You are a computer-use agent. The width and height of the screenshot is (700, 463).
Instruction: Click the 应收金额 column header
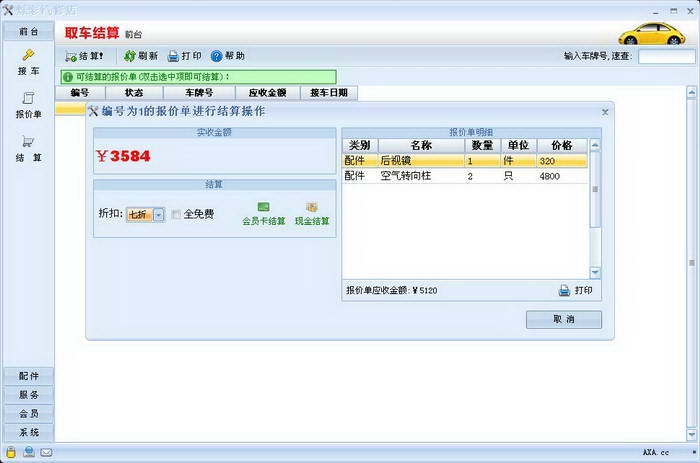pyautogui.click(x=267, y=93)
